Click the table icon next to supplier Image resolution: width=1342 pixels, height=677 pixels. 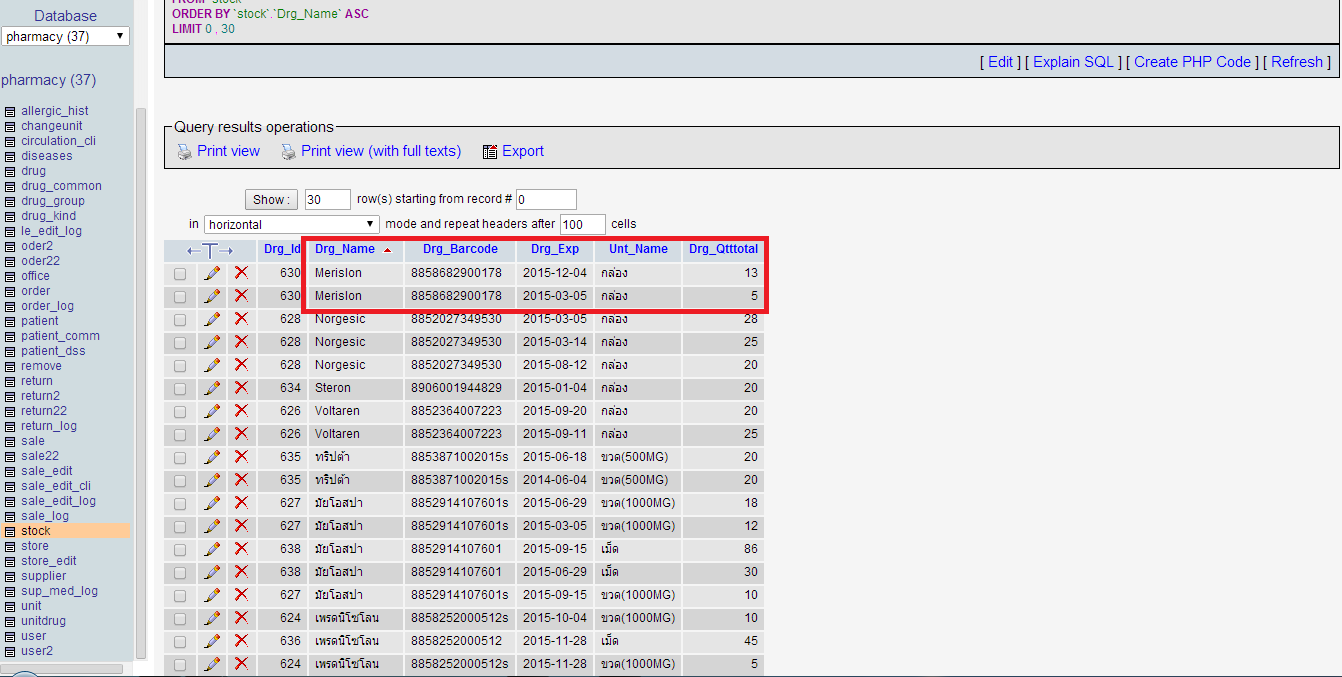click(x=10, y=576)
